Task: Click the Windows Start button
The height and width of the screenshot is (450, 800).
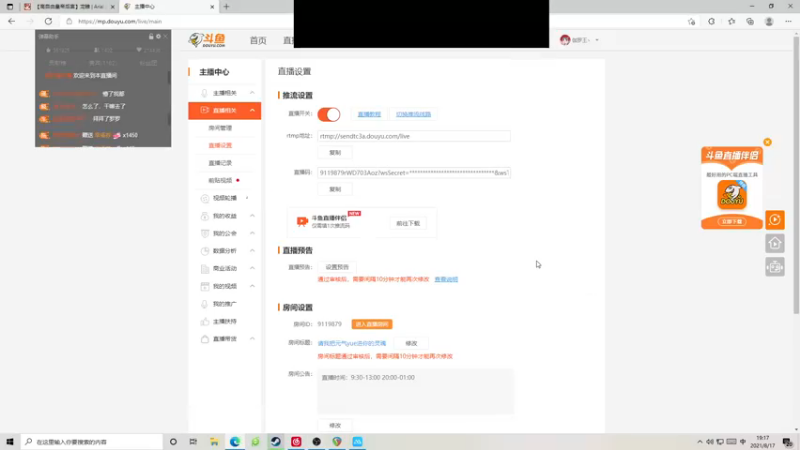Action: tap(10, 441)
